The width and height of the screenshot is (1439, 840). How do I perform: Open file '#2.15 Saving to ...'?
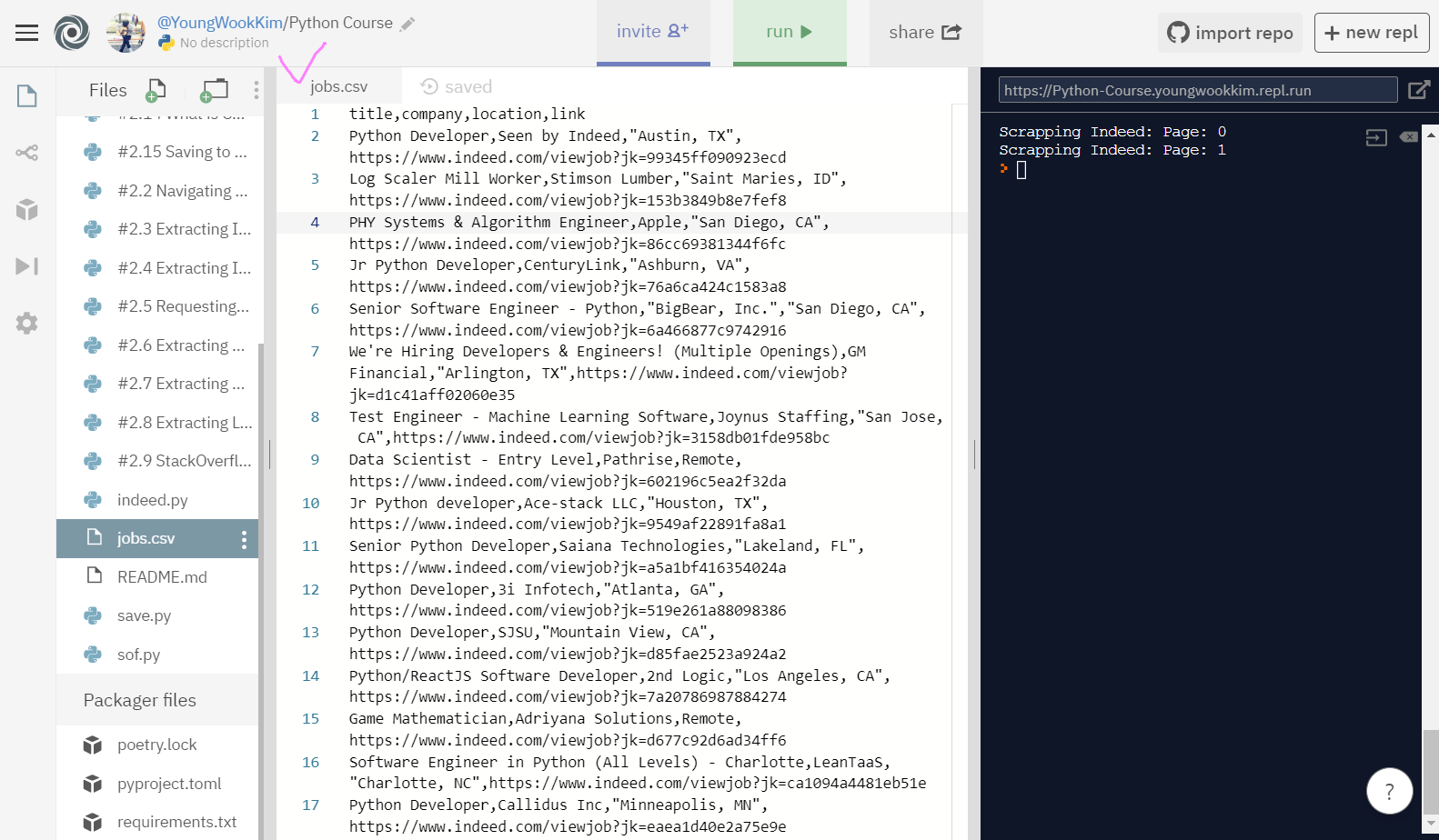pyautogui.click(x=157, y=152)
